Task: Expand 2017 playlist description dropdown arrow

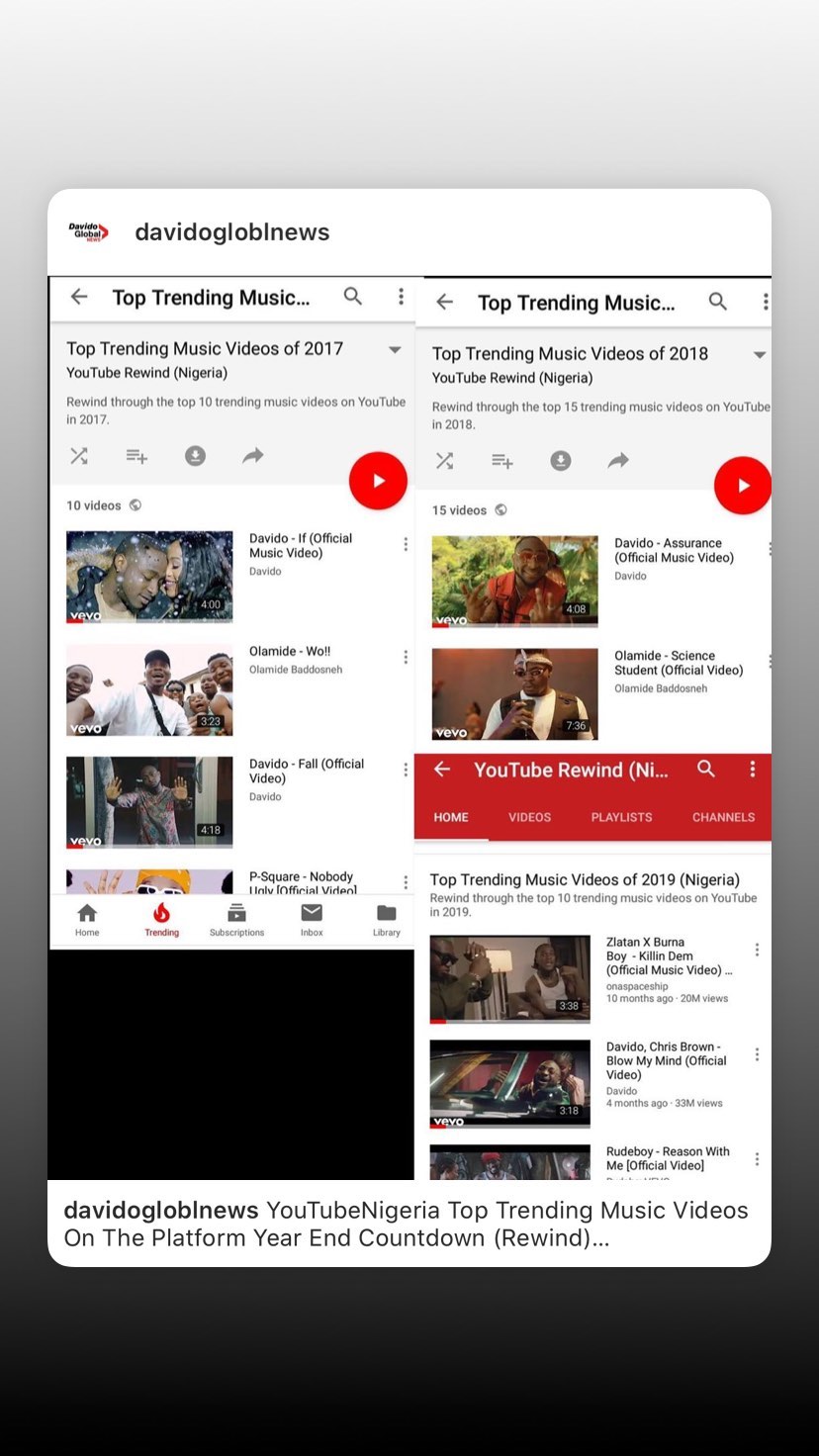Action: 395,350
